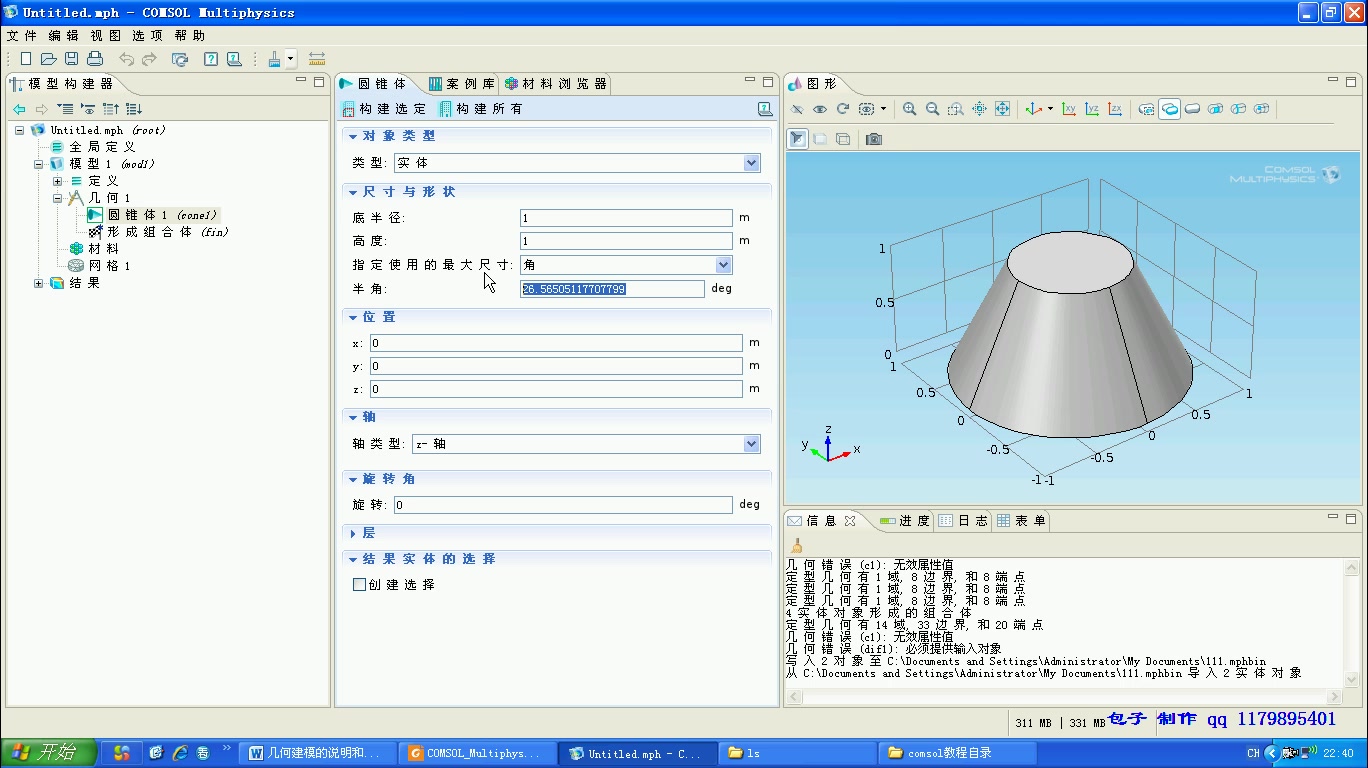Click the Zoom Extents icon in Graphics toolbar

click(x=1002, y=109)
